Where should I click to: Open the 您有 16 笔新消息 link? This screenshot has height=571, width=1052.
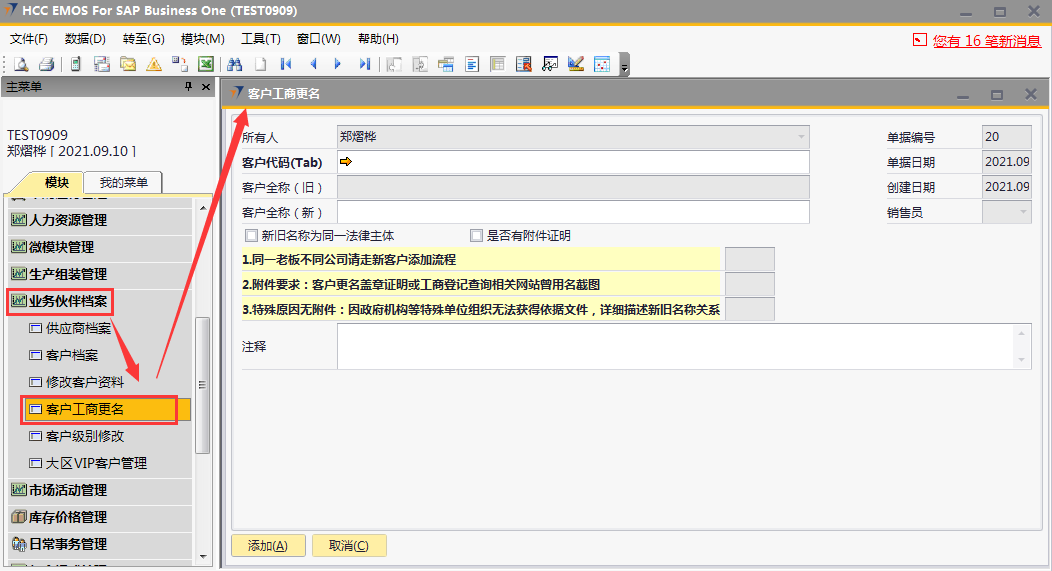click(x=986, y=41)
